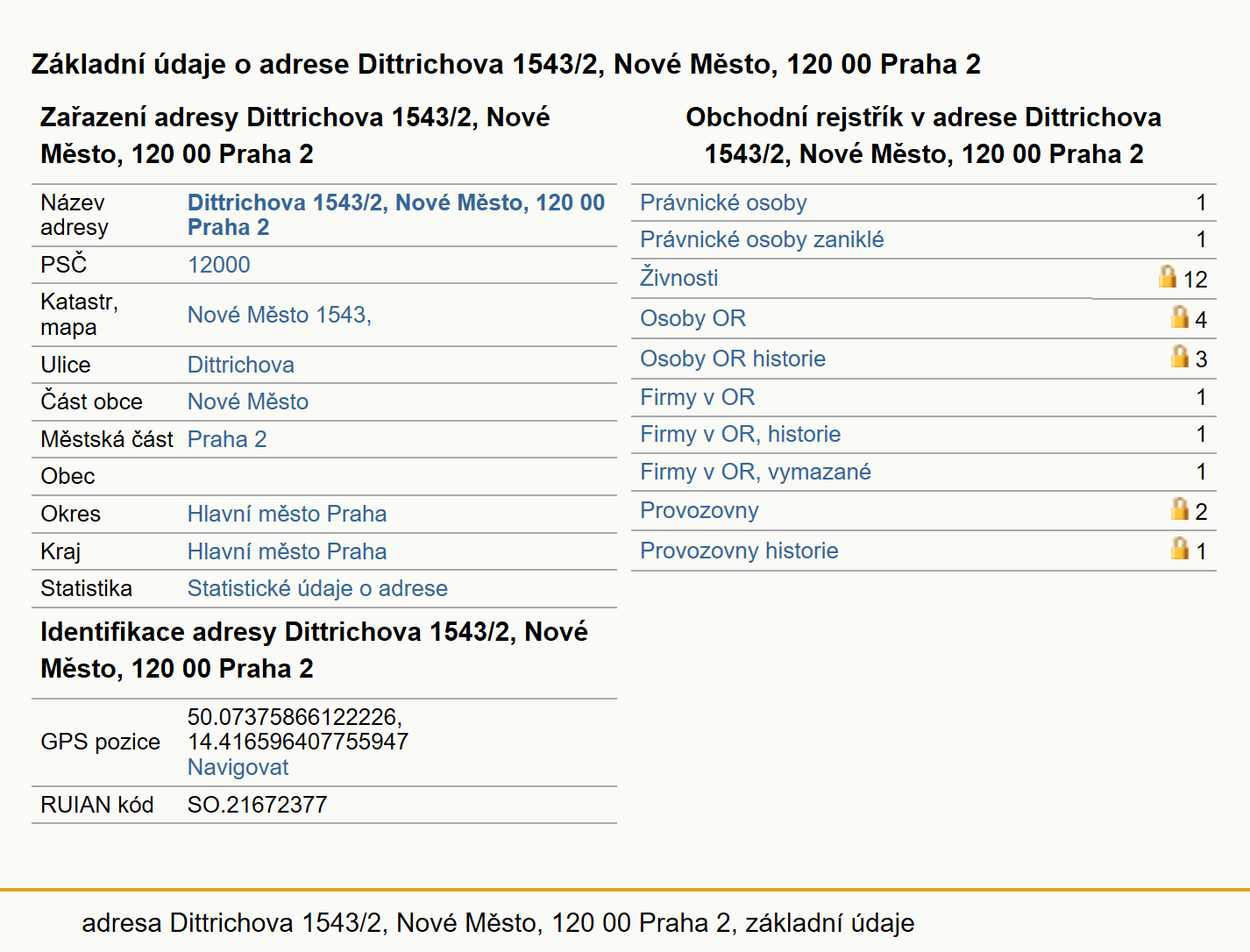Open Firmy v OR, vymazané link
Image resolution: width=1250 pixels, height=952 pixels.
tap(756, 472)
